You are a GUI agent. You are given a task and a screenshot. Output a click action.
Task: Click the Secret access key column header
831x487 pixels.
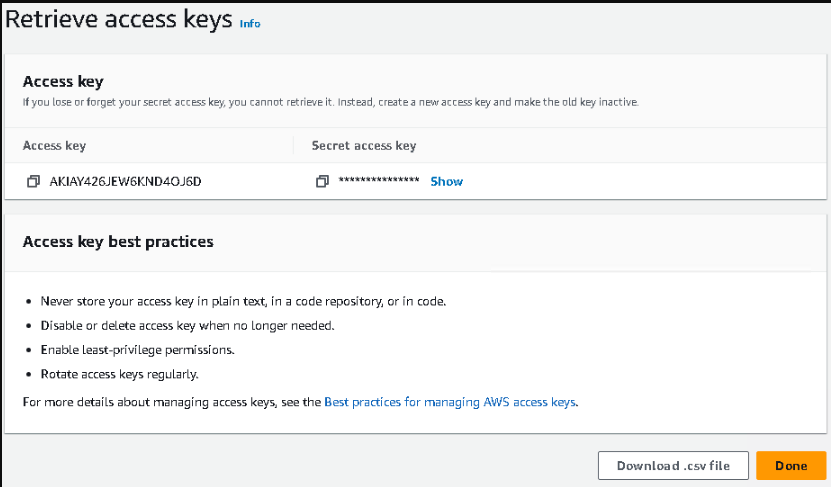pos(364,146)
